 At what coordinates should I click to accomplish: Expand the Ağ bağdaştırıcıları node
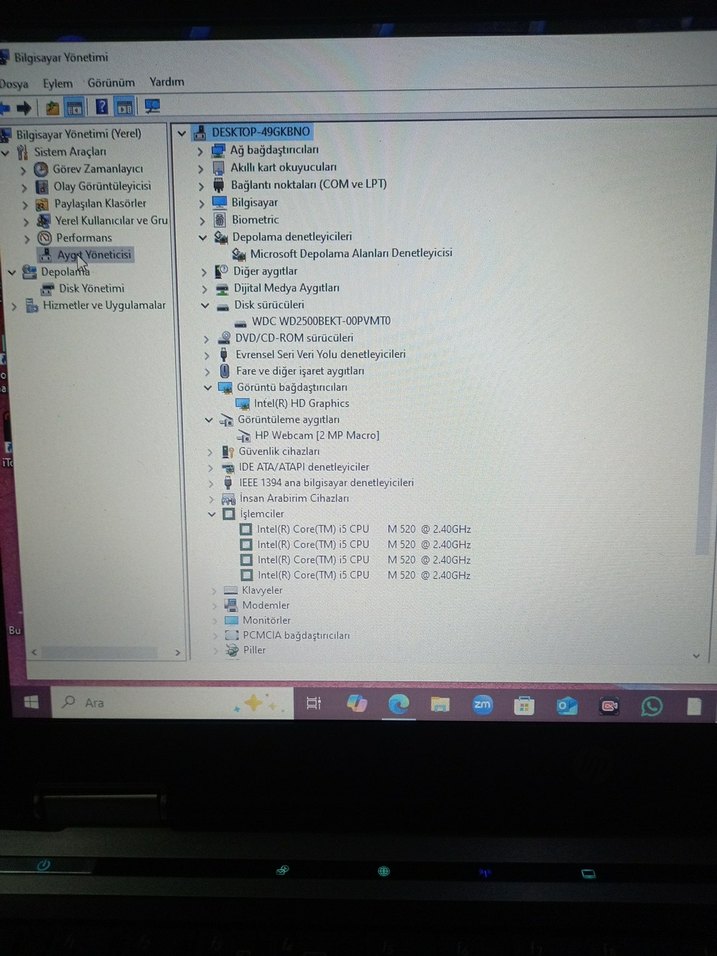click(200, 151)
